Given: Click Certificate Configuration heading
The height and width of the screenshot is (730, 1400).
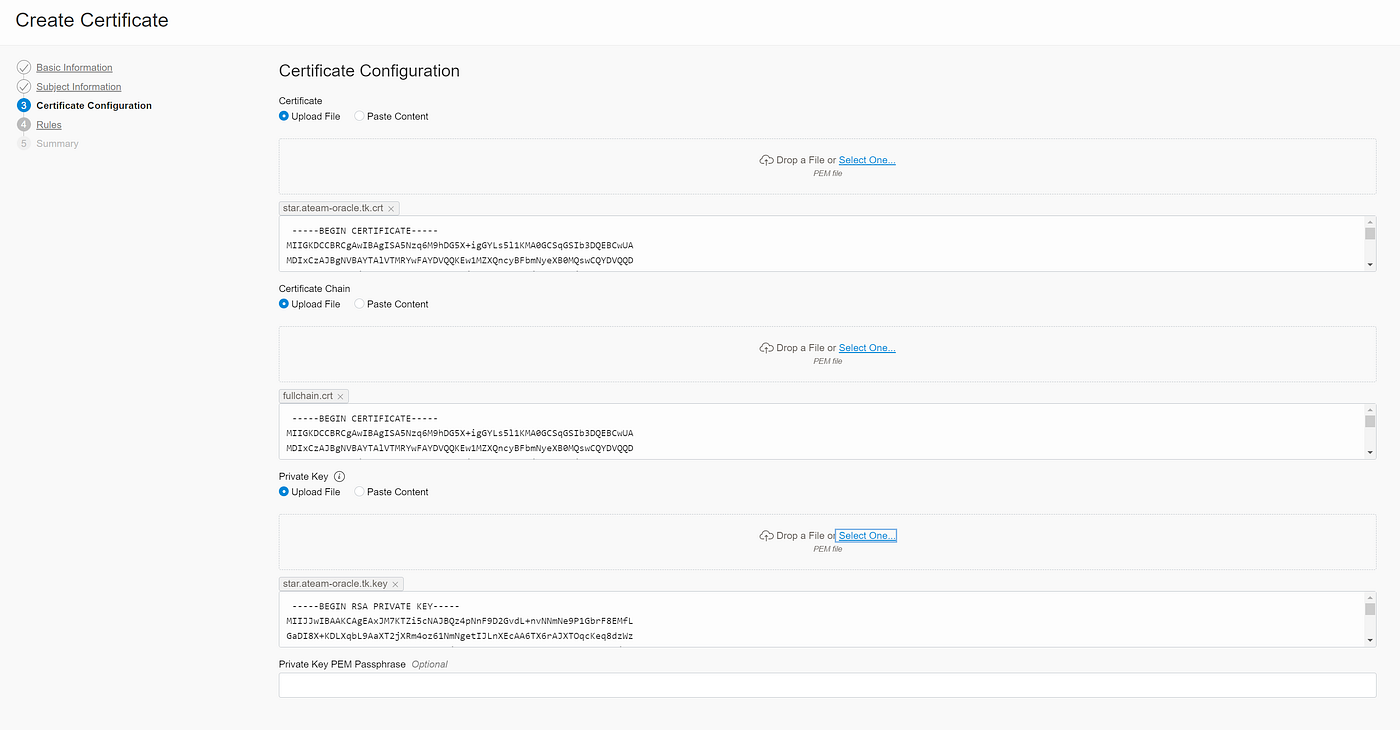Looking at the screenshot, I should 369,71.
